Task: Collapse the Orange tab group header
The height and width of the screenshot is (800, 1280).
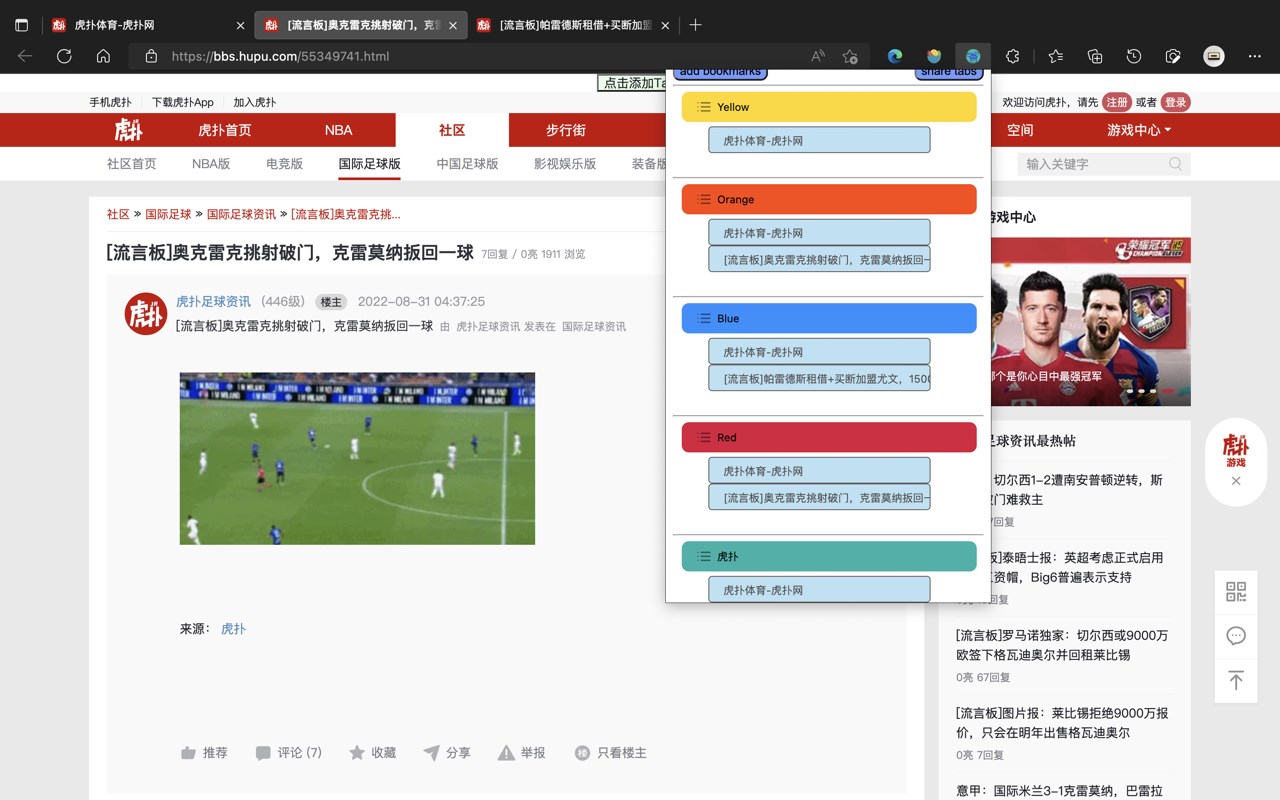Action: point(829,199)
